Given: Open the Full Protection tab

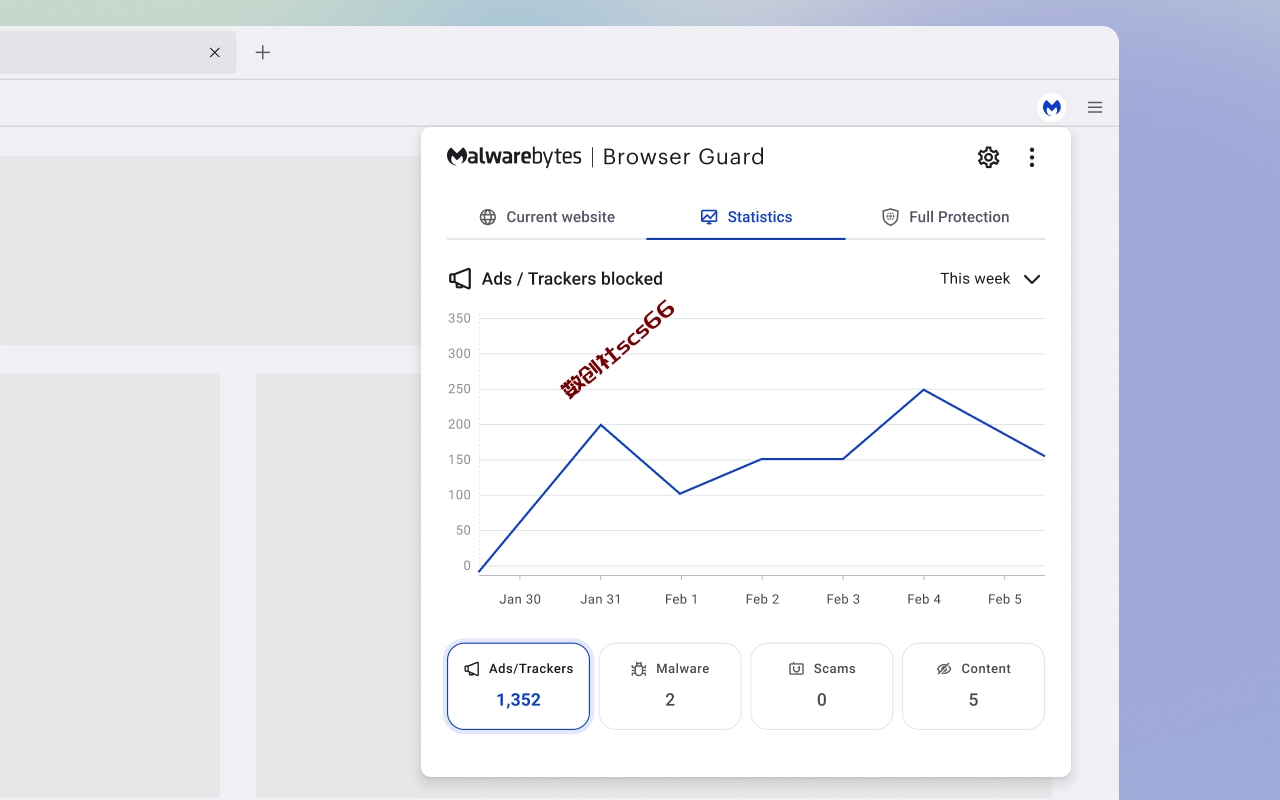Looking at the screenshot, I should point(945,217).
